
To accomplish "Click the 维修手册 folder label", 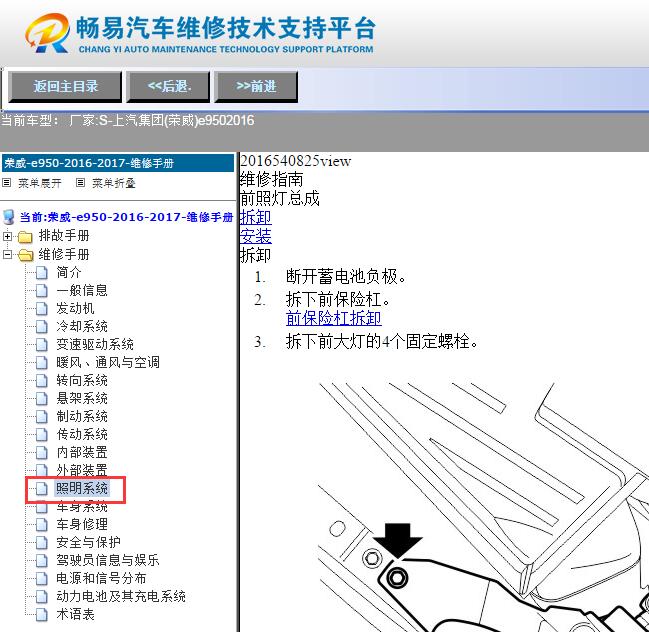I will pyautogui.click(x=64, y=254).
